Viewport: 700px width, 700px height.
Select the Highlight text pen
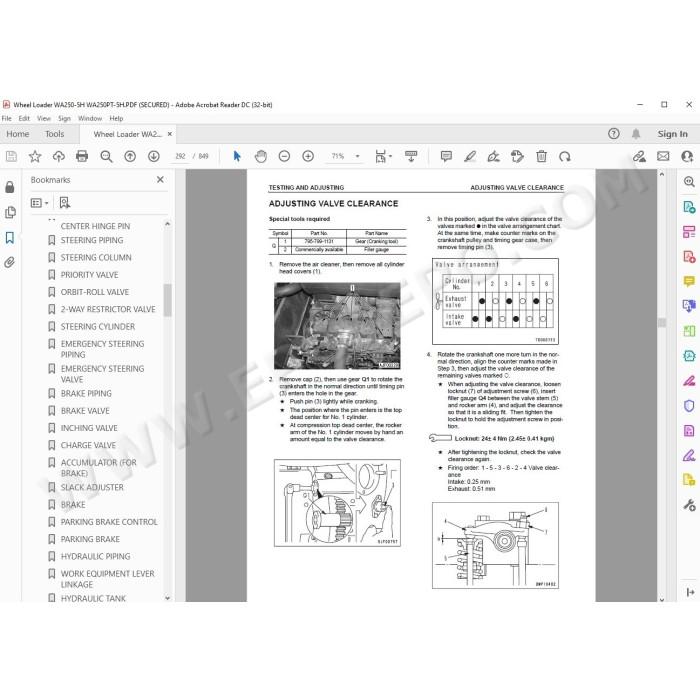[x=470, y=156]
